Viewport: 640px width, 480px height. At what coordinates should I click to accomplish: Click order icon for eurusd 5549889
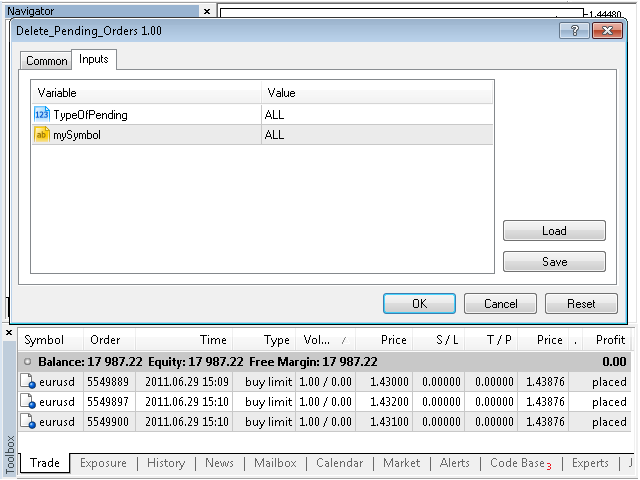29,382
